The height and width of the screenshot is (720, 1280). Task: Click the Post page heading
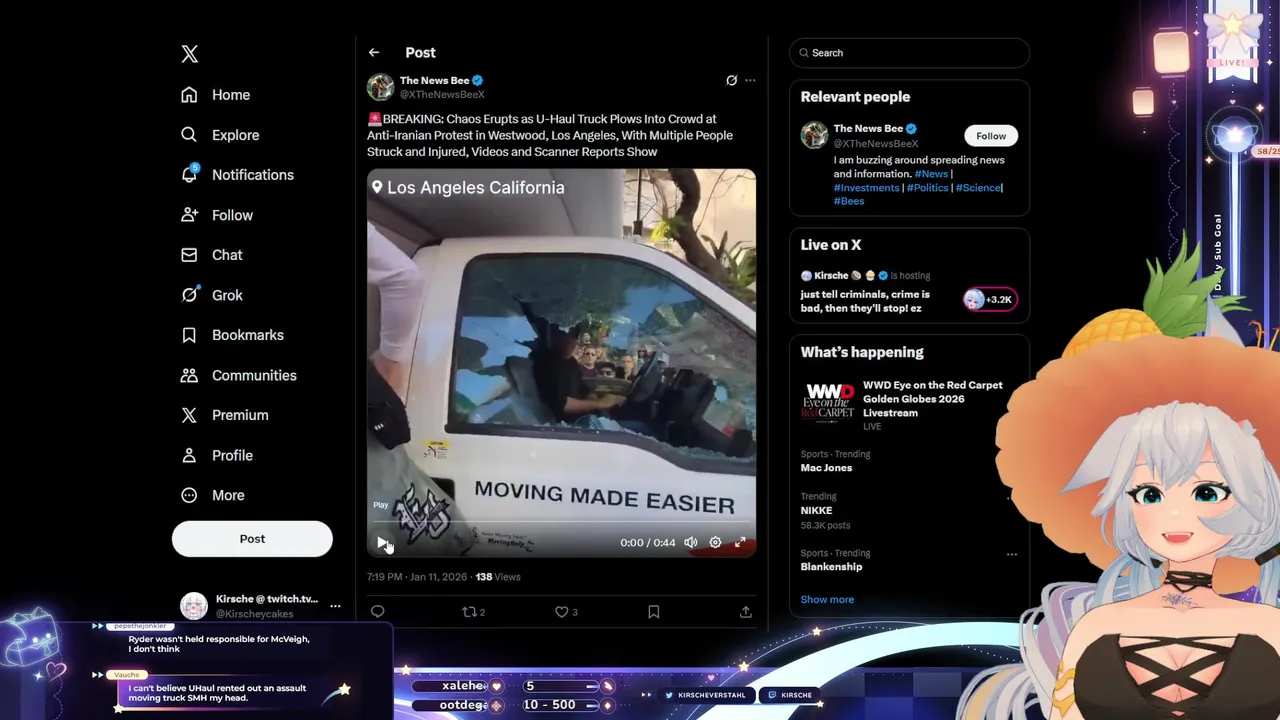[420, 52]
